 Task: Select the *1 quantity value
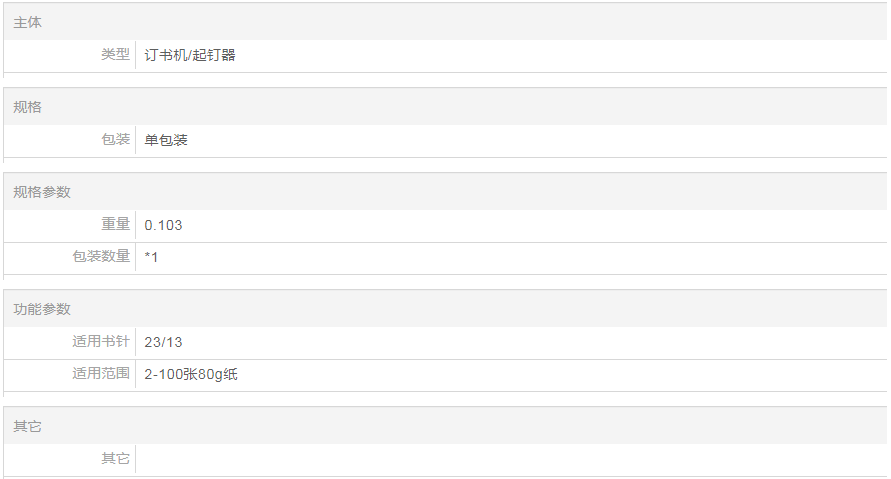151,258
